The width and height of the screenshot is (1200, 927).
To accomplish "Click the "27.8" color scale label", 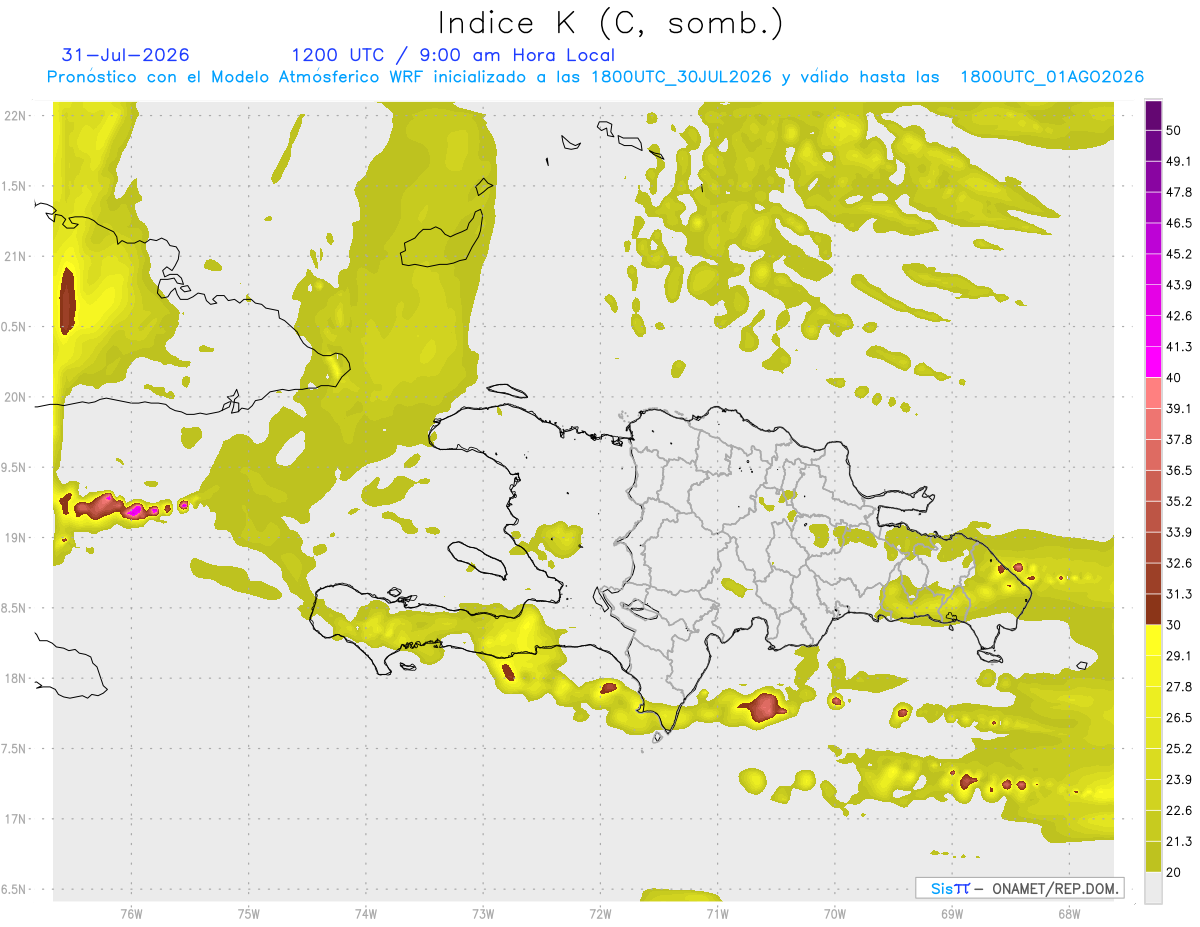I will pyautogui.click(x=1179, y=687).
